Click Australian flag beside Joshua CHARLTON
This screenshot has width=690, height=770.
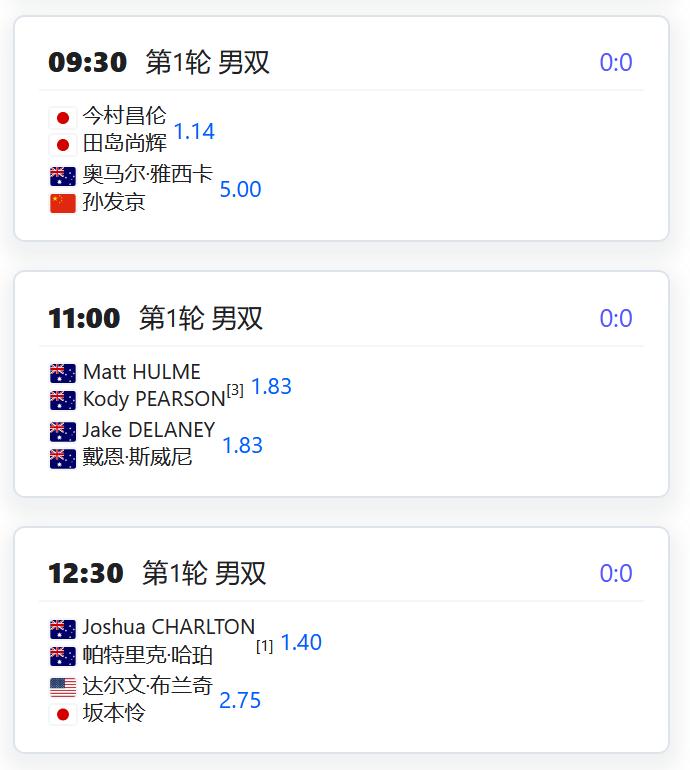[x=63, y=629]
